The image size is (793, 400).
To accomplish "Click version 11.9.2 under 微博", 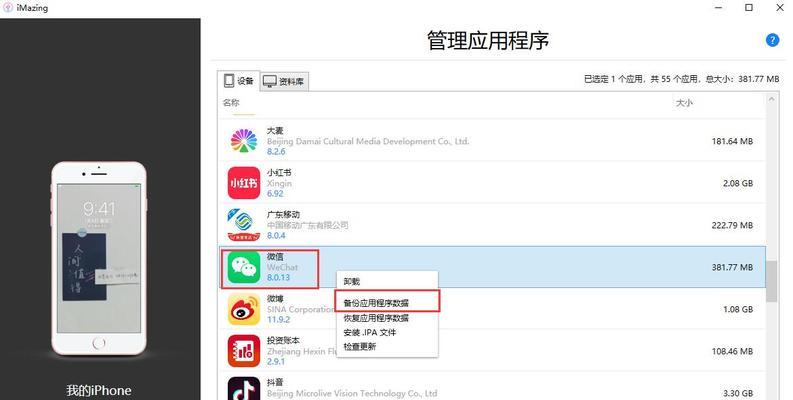I will point(279,320).
